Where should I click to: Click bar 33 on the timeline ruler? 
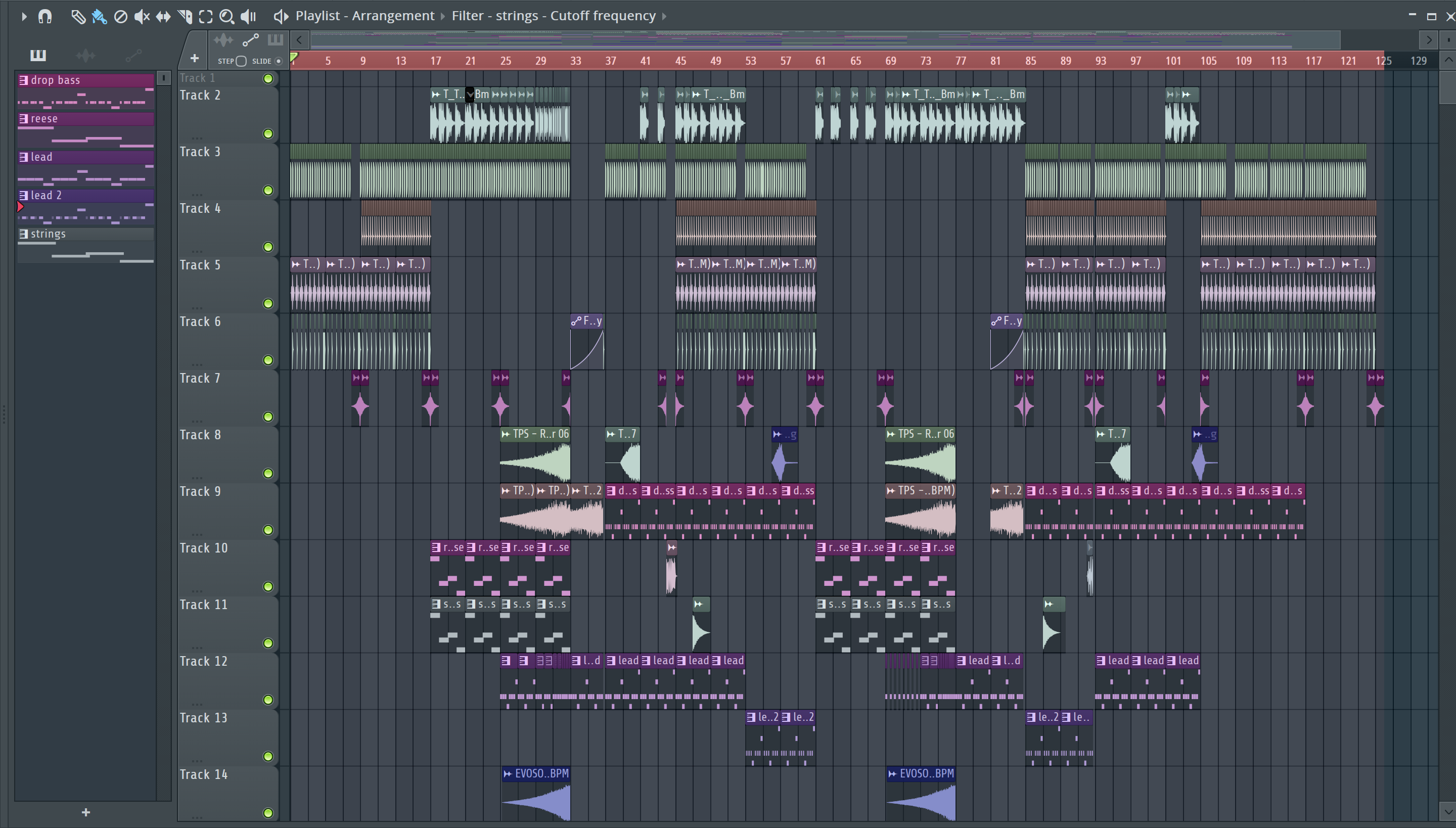(575, 61)
